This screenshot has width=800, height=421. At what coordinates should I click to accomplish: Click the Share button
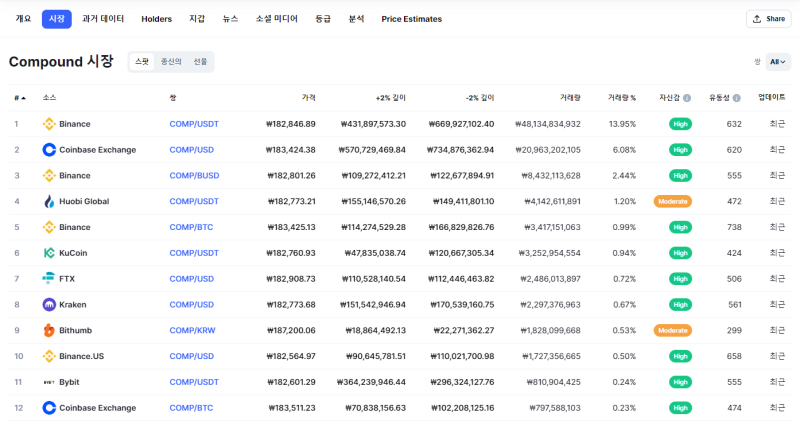768,19
